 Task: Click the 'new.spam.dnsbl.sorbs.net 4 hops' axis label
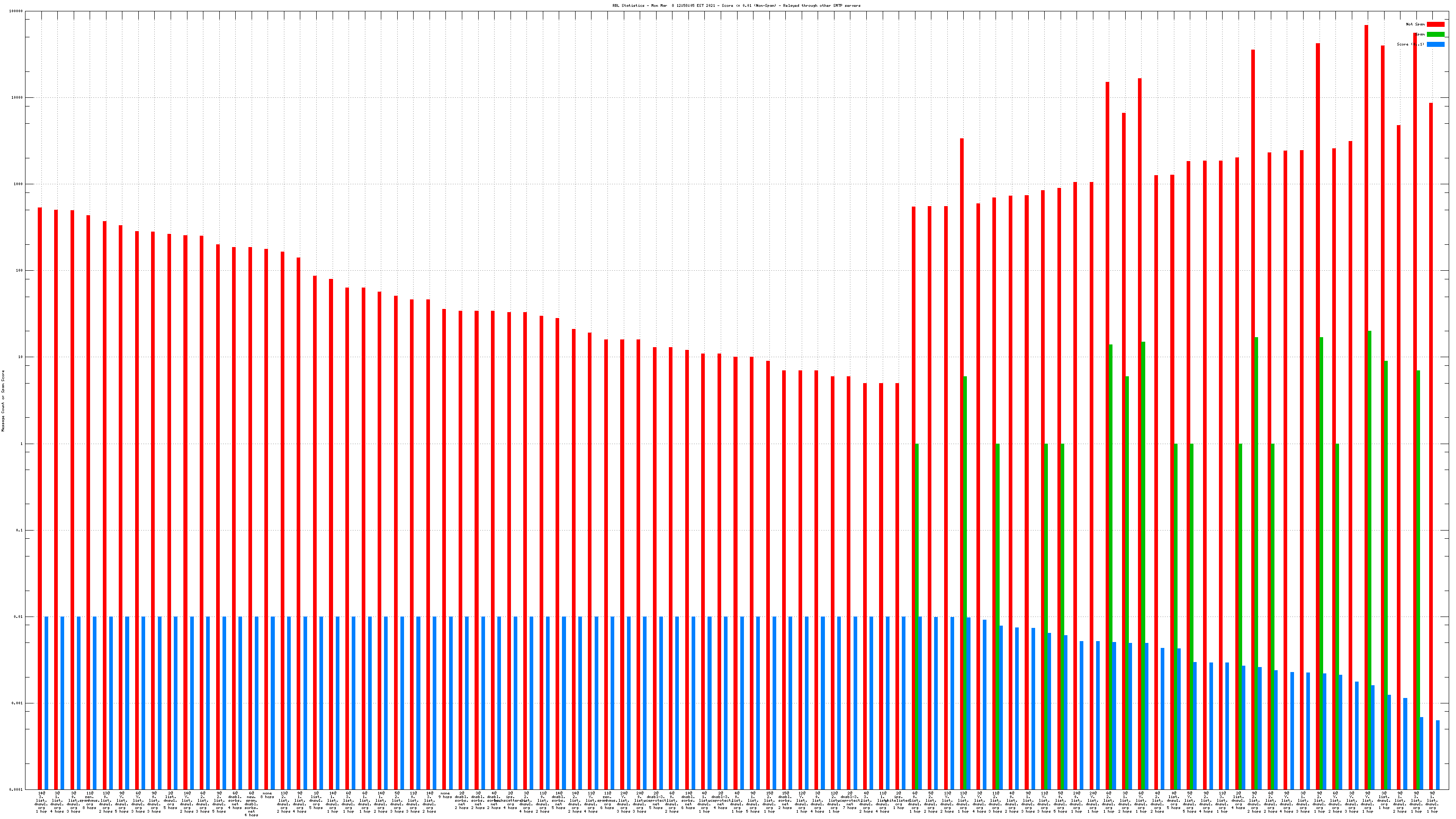(x=252, y=804)
